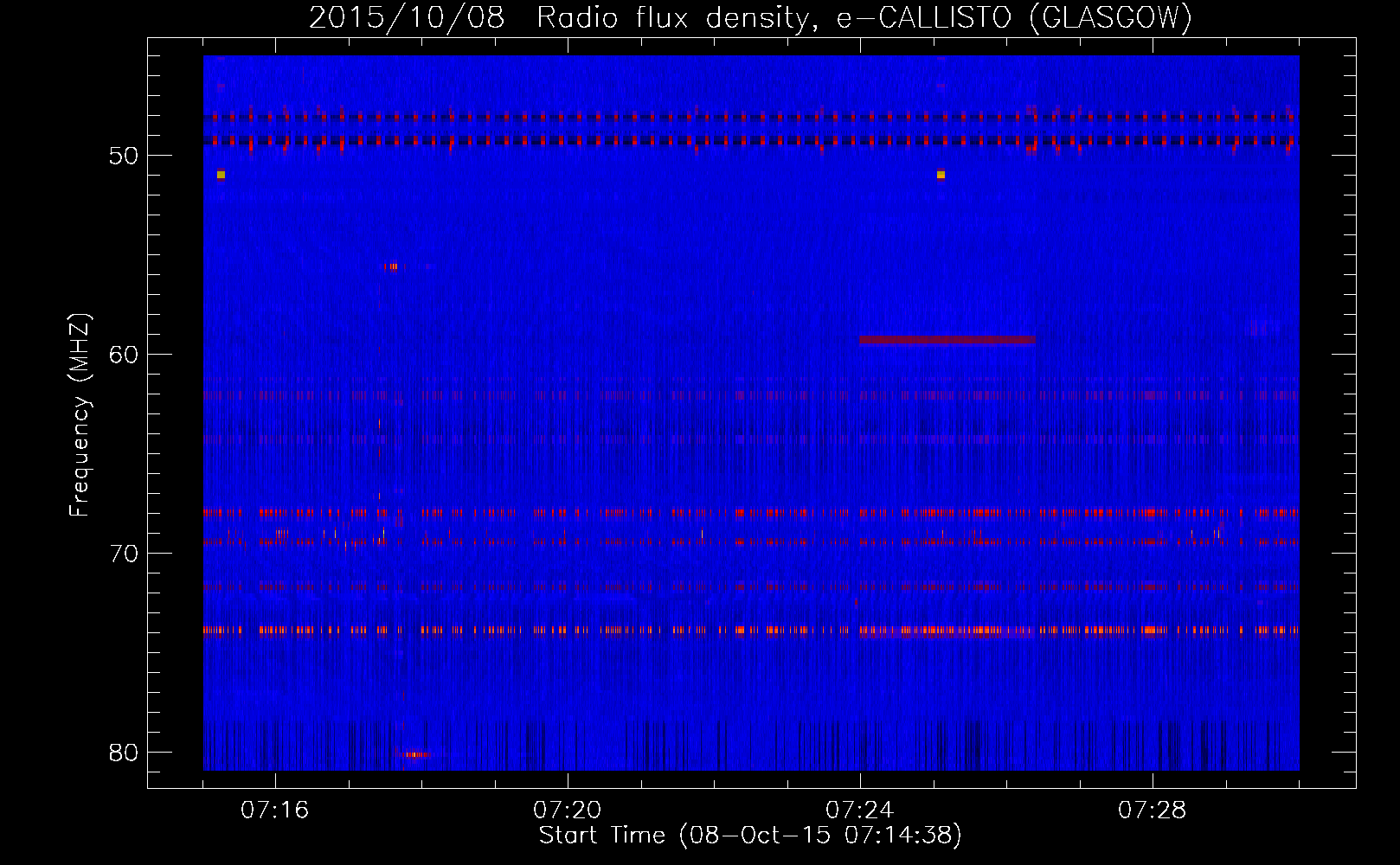Viewport: 1400px width, 865px height.
Task: Click the 80 frequency tick label
Action: pos(124,753)
